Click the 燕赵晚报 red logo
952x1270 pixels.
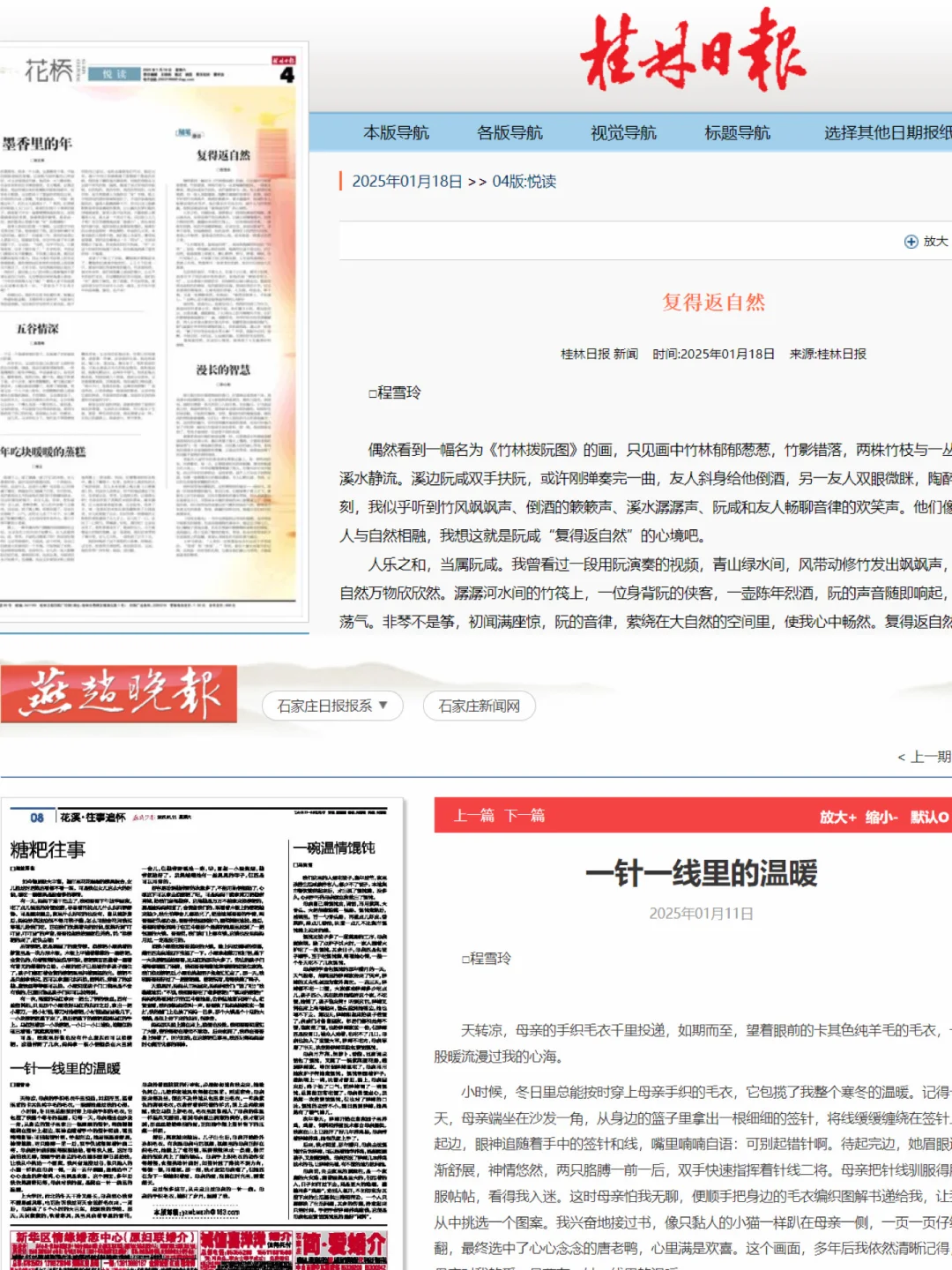click(x=119, y=694)
